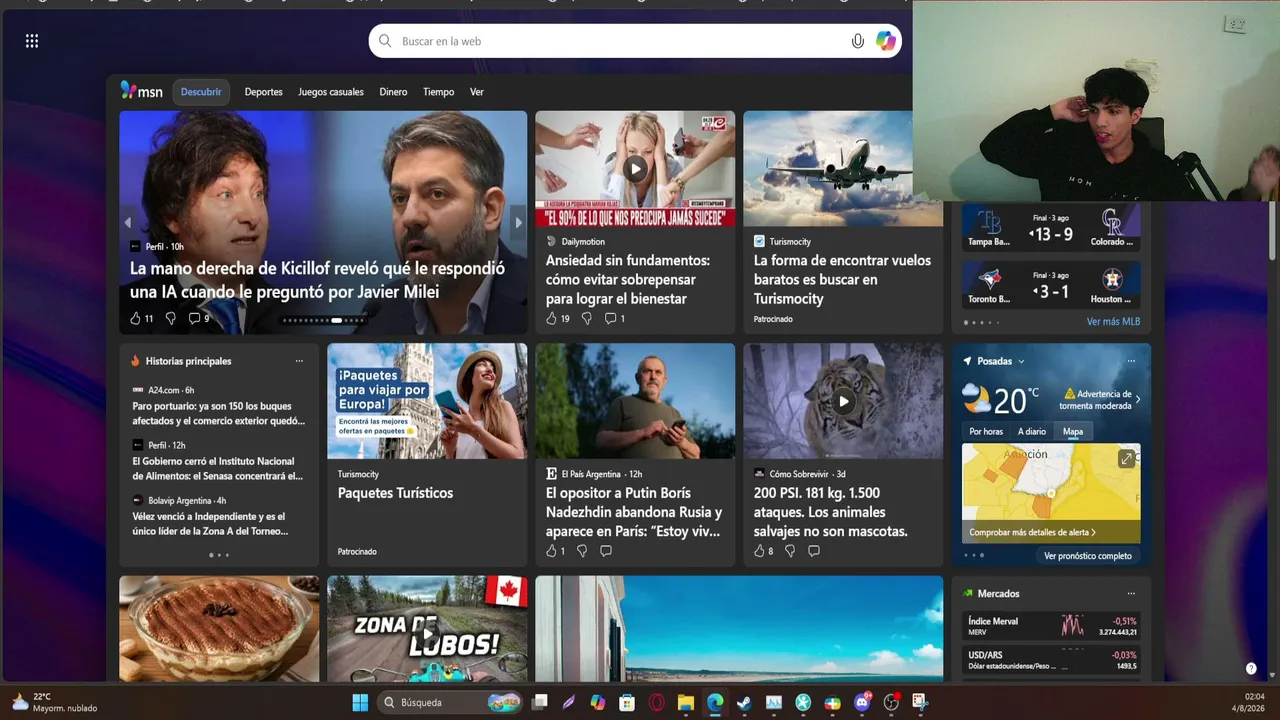The width and height of the screenshot is (1280, 720).
Task: Expand the weather map to full view
Action: pos(1126,458)
